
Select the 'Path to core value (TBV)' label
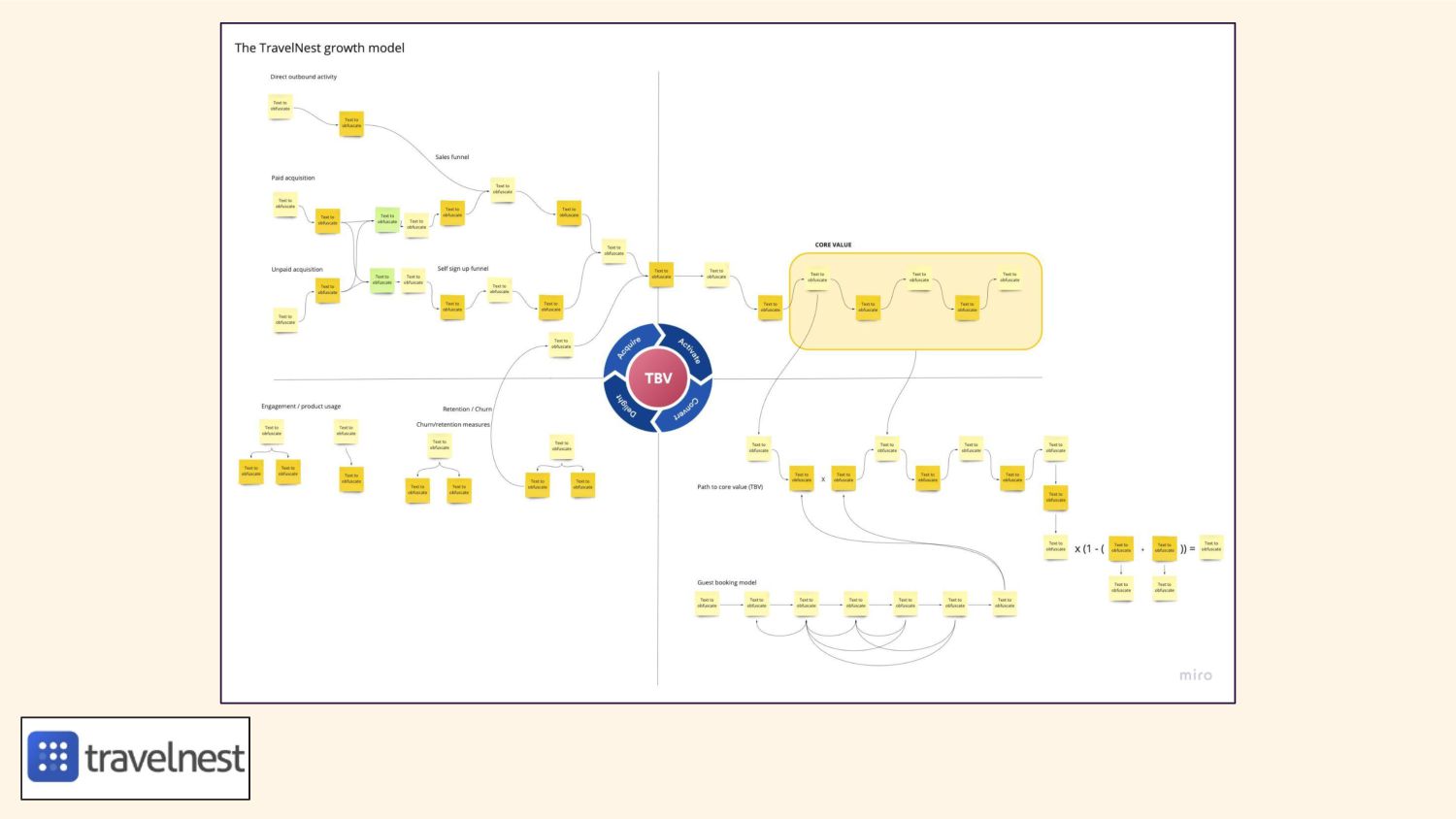pyautogui.click(x=730, y=487)
